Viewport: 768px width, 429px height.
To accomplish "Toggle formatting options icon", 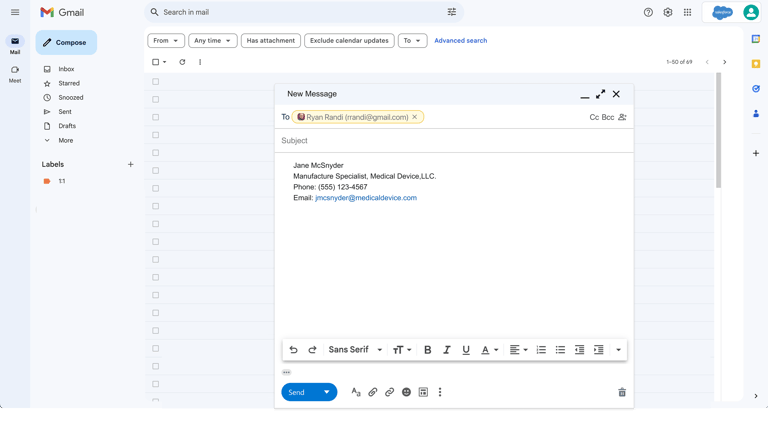I will (x=356, y=392).
